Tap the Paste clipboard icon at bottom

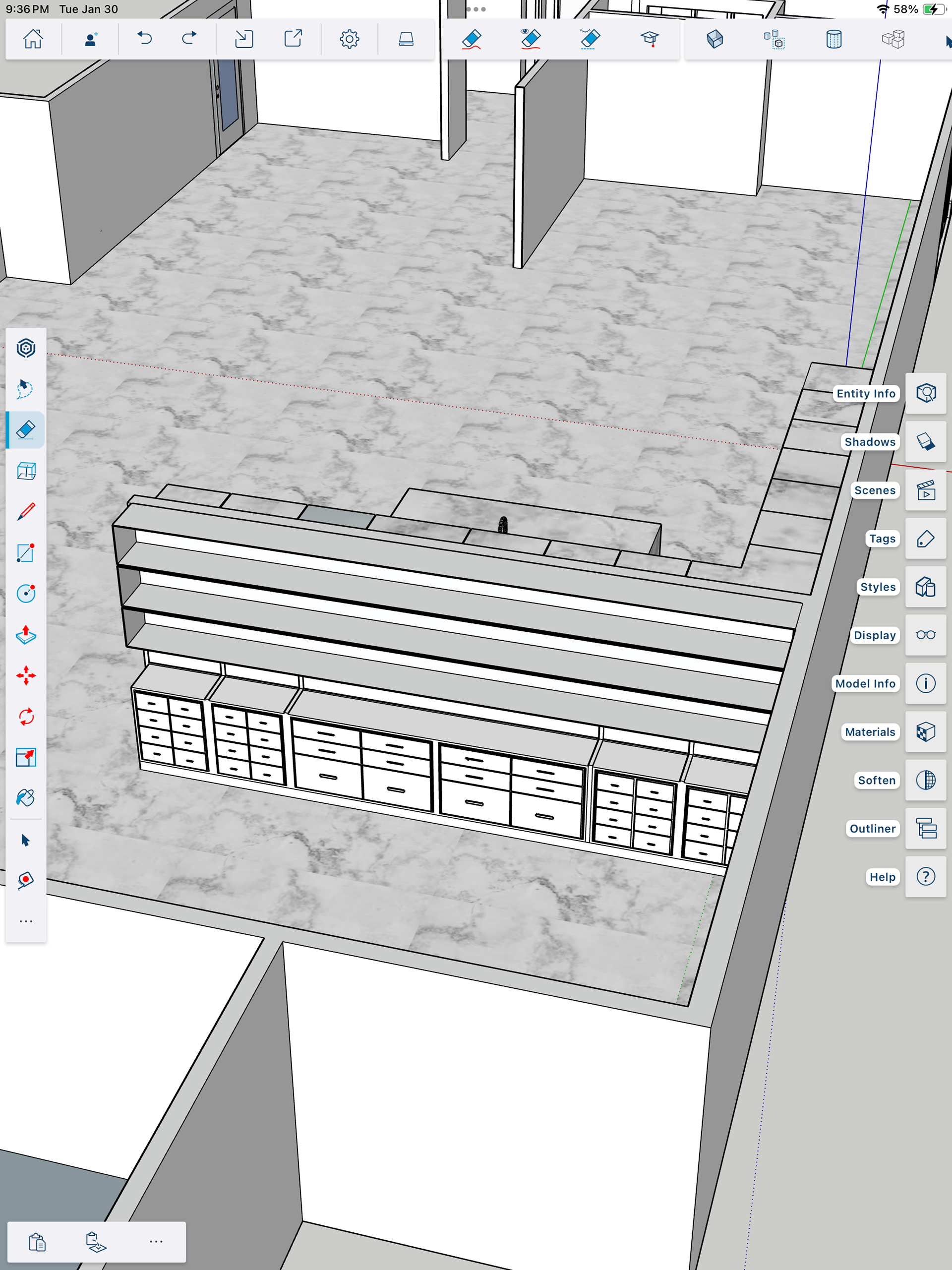[x=37, y=1241]
